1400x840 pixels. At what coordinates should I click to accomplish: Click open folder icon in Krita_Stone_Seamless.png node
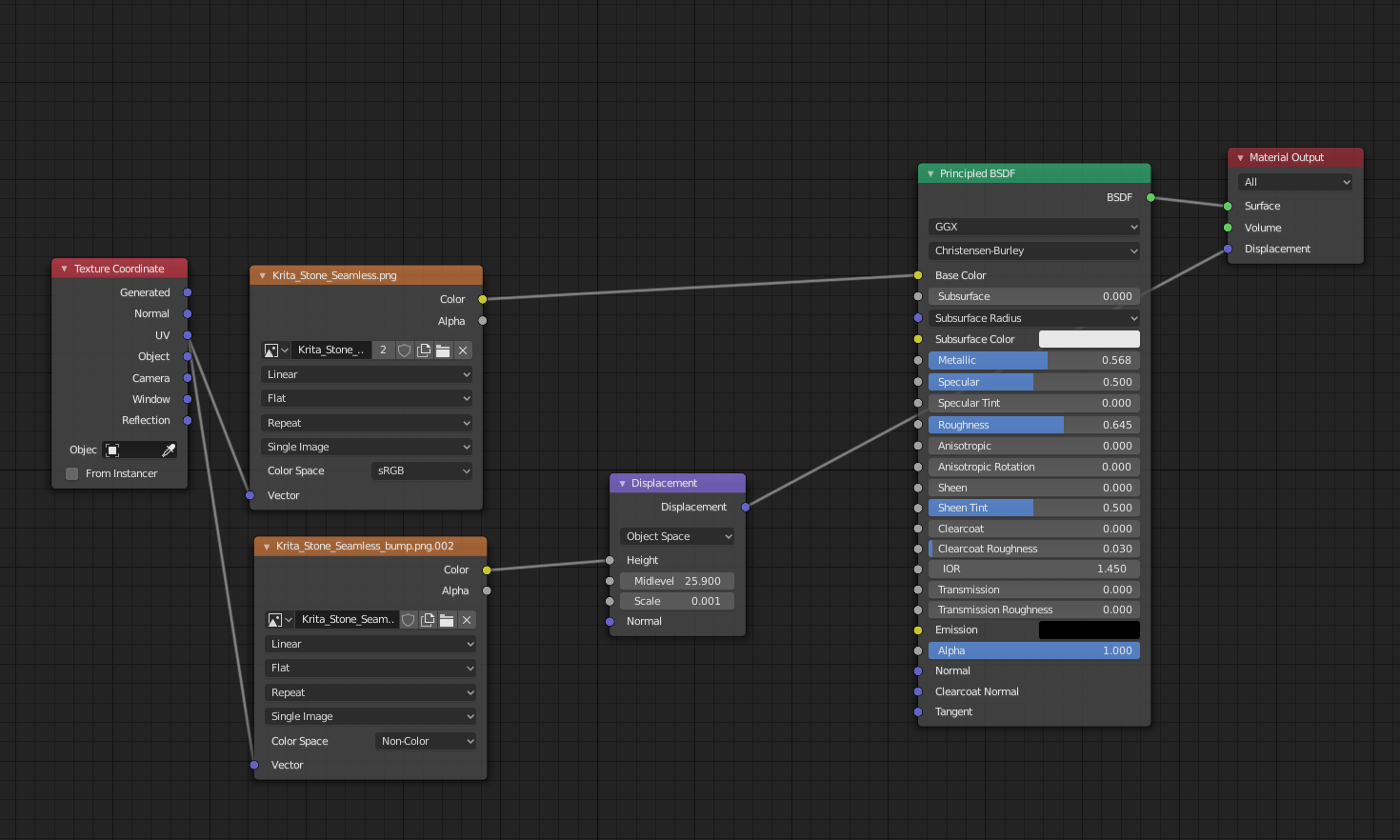click(x=443, y=350)
